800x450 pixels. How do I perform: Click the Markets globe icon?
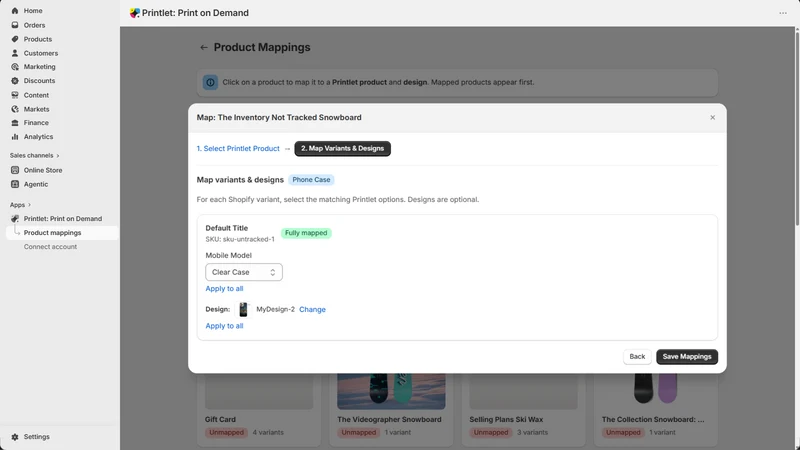pos(15,109)
